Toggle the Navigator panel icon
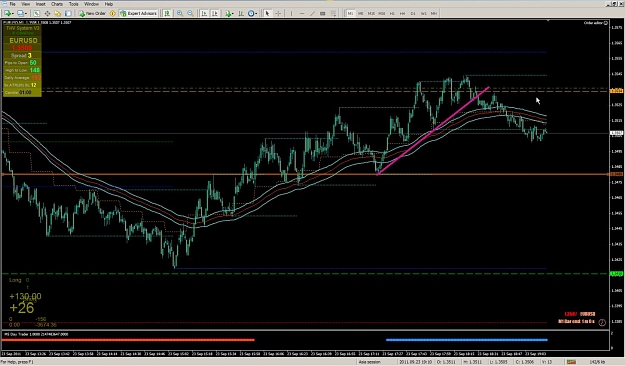This screenshot has width=625, height=366. [x=57, y=14]
